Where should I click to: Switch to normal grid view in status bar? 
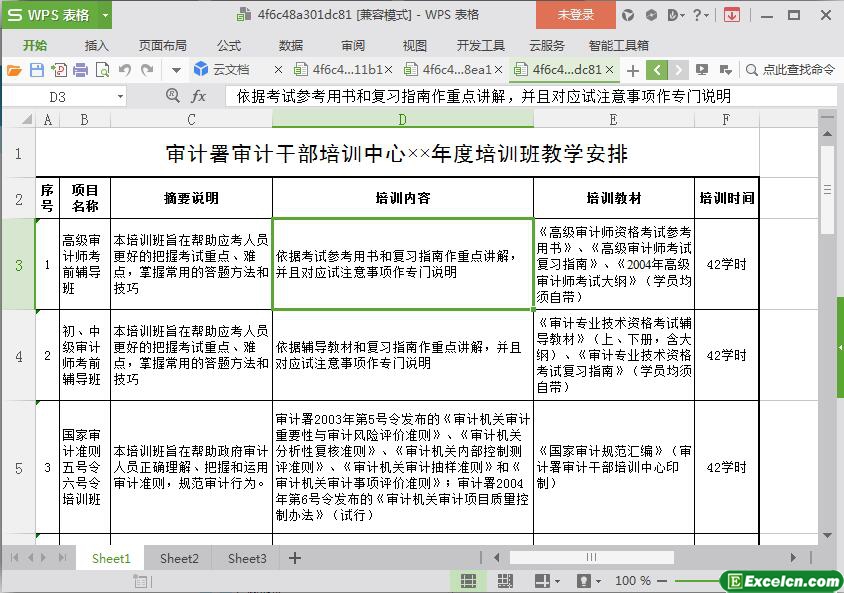(x=468, y=581)
